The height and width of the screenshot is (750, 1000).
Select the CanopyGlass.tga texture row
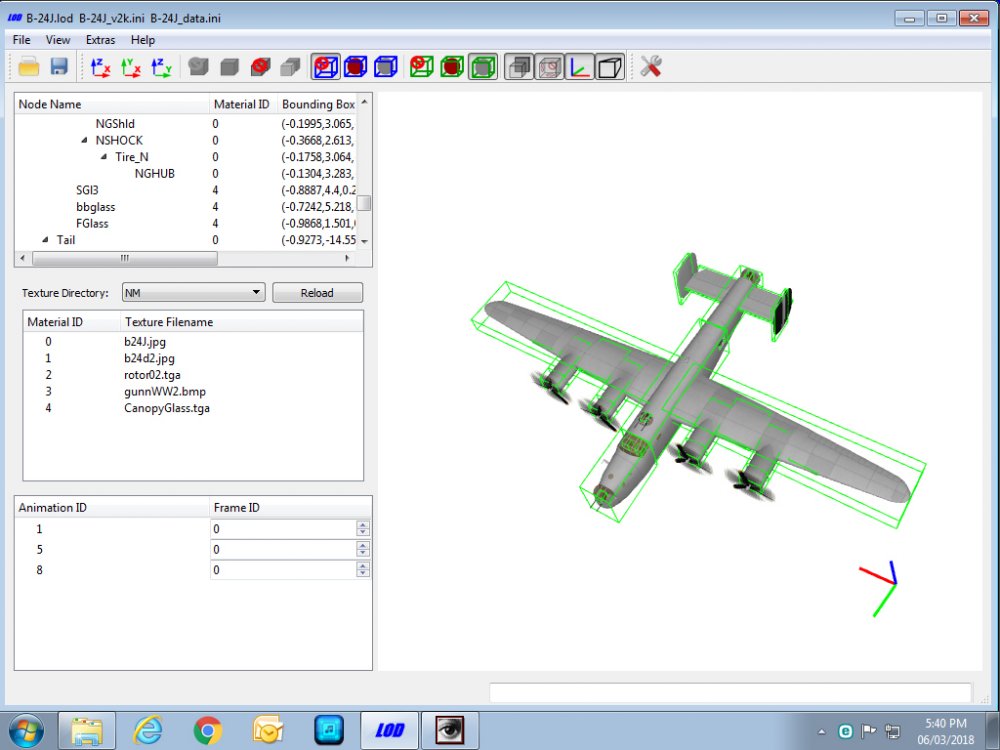(x=193, y=408)
